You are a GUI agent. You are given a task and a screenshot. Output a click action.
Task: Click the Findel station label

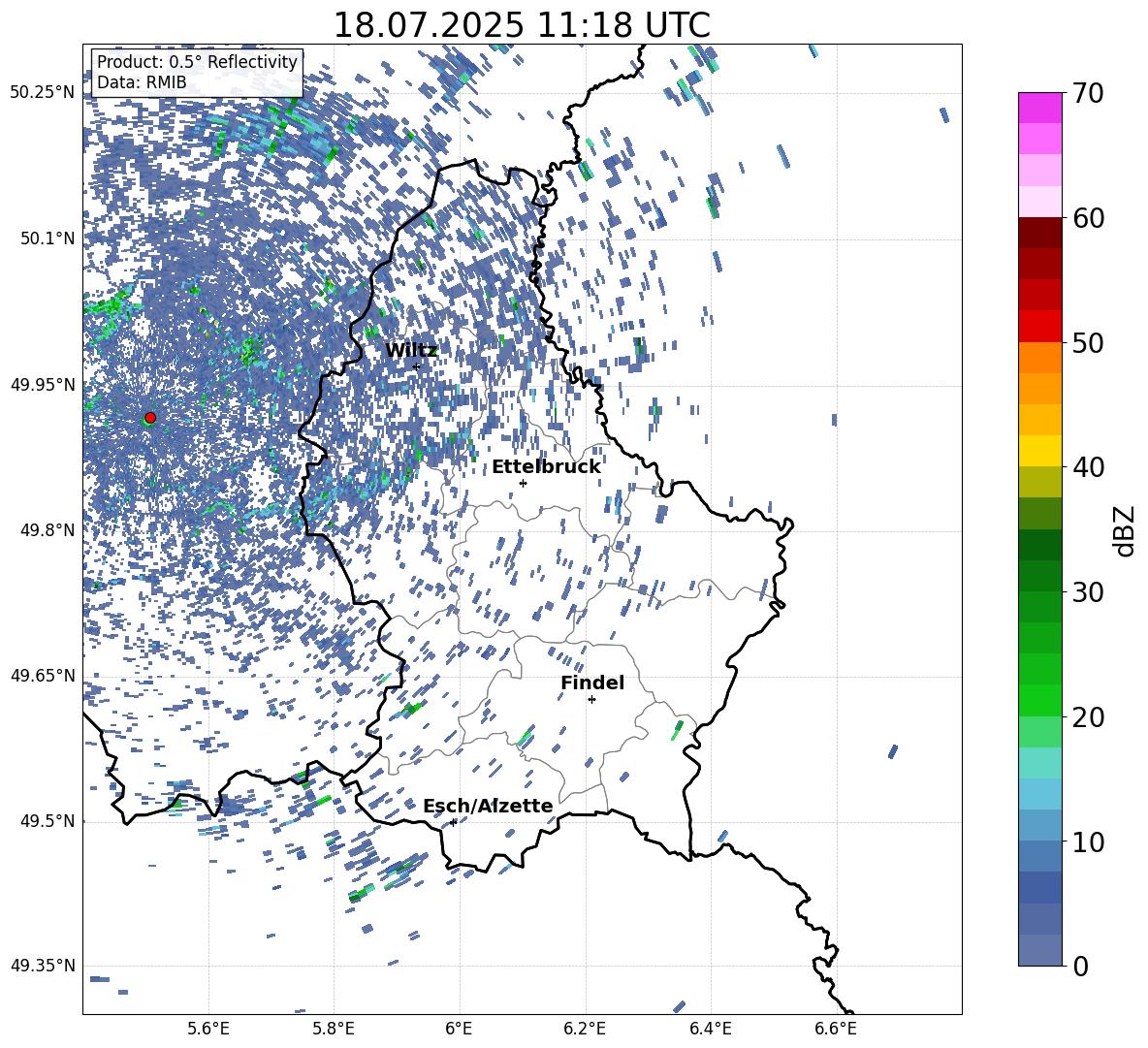592,683
